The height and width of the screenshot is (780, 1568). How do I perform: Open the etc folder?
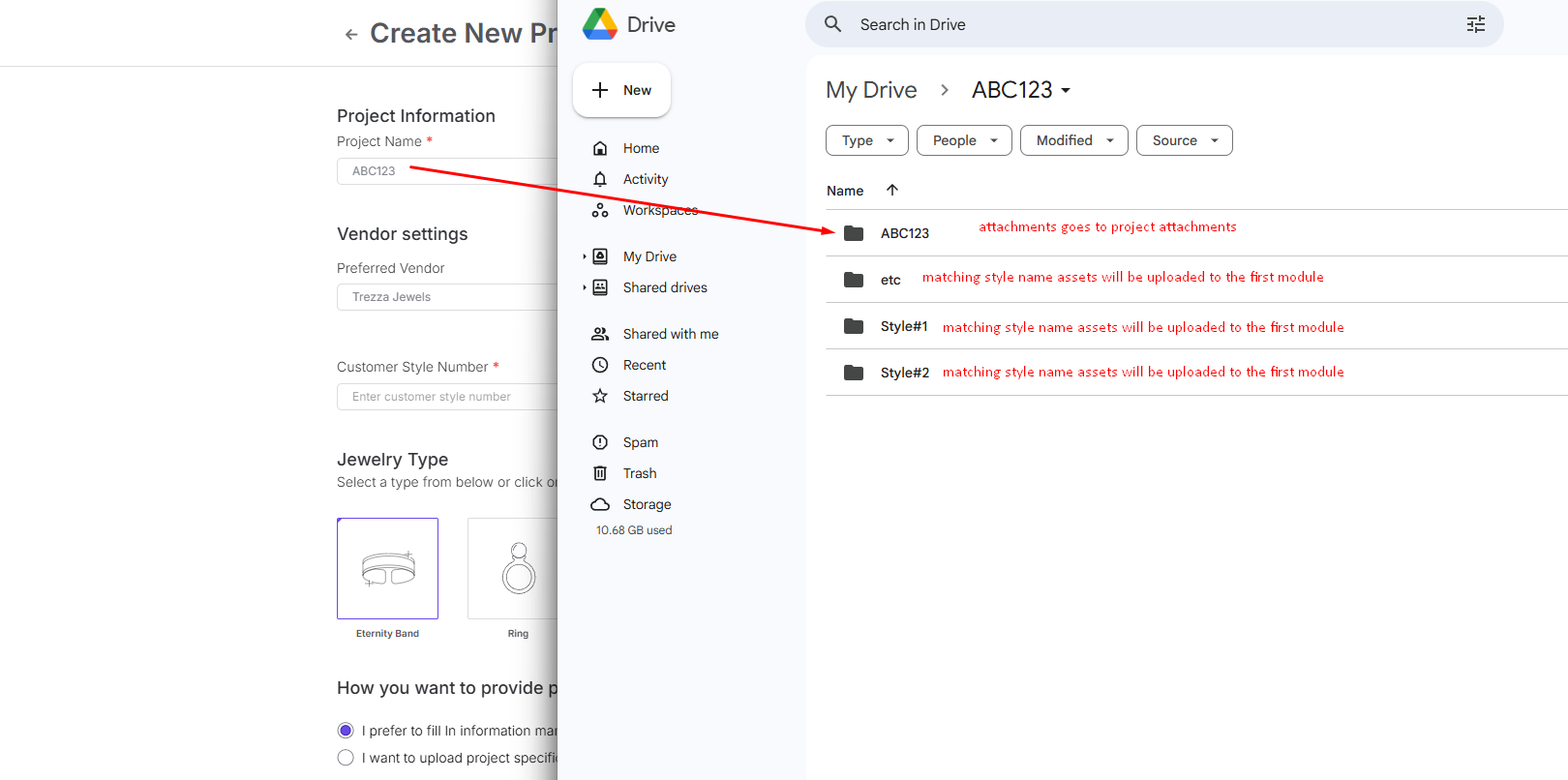890,280
